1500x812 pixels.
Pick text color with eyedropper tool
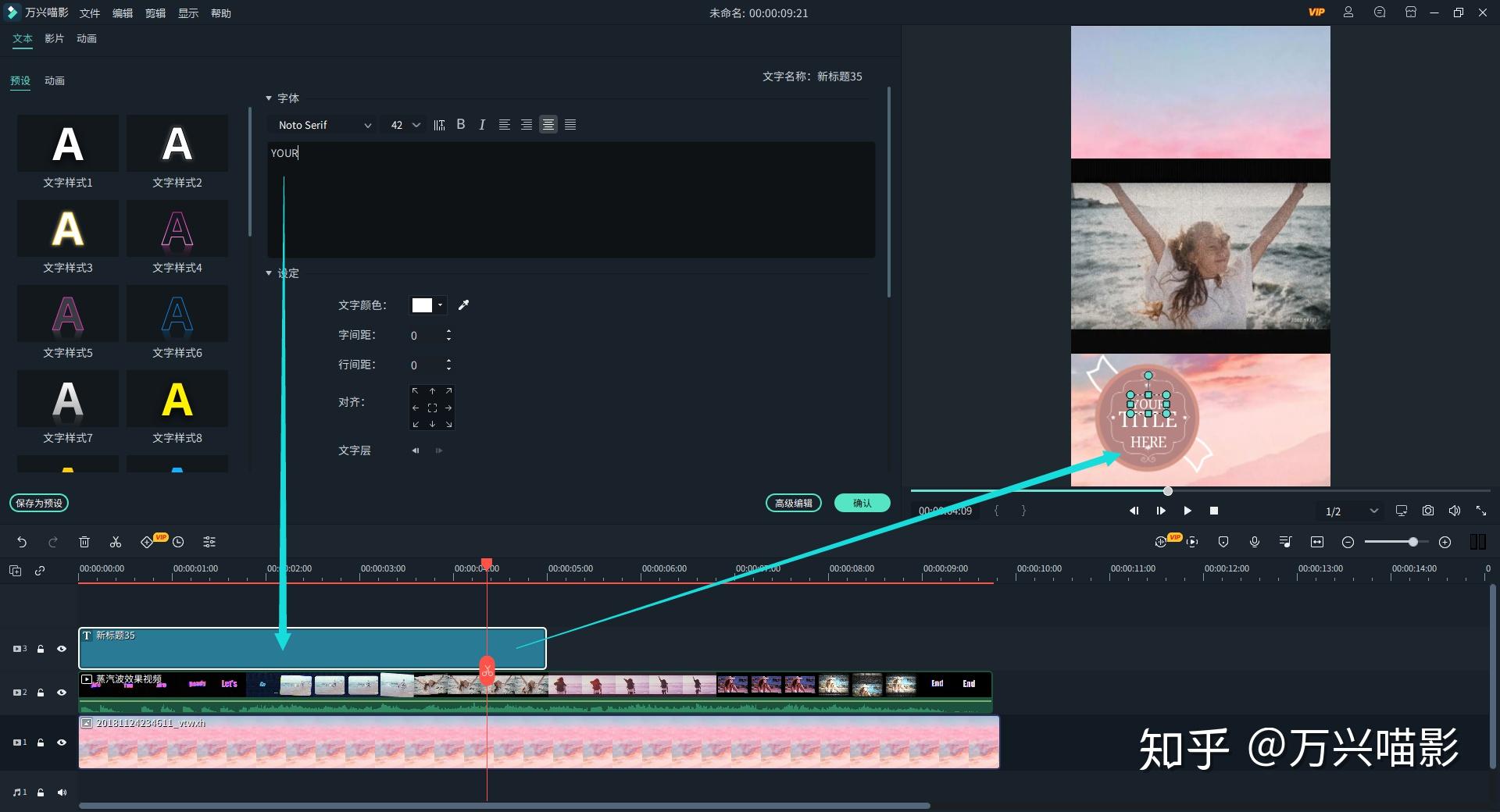pos(463,305)
